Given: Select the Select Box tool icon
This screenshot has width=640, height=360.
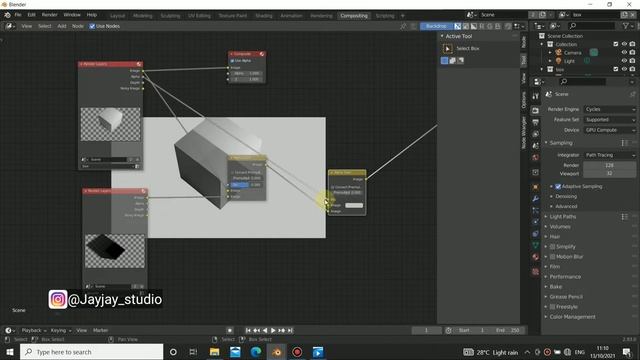Looking at the screenshot, I should click(448, 49).
